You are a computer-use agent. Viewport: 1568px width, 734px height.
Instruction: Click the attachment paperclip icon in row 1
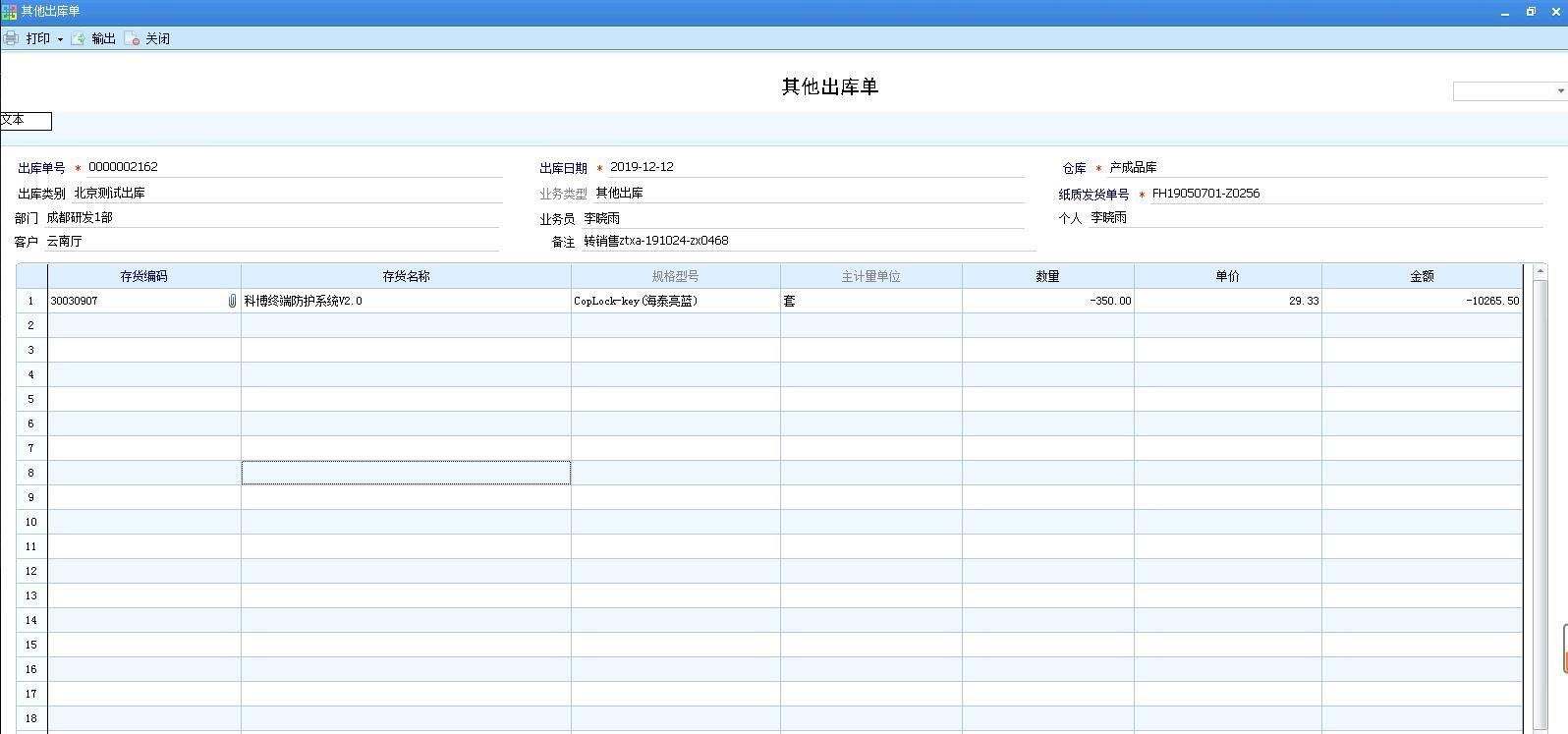232,301
